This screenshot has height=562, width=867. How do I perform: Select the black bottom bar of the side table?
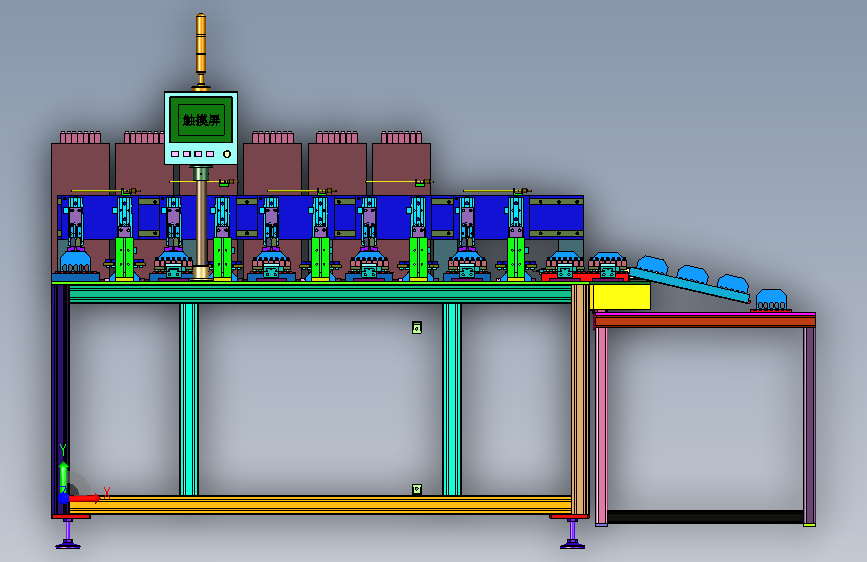coord(705,517)
